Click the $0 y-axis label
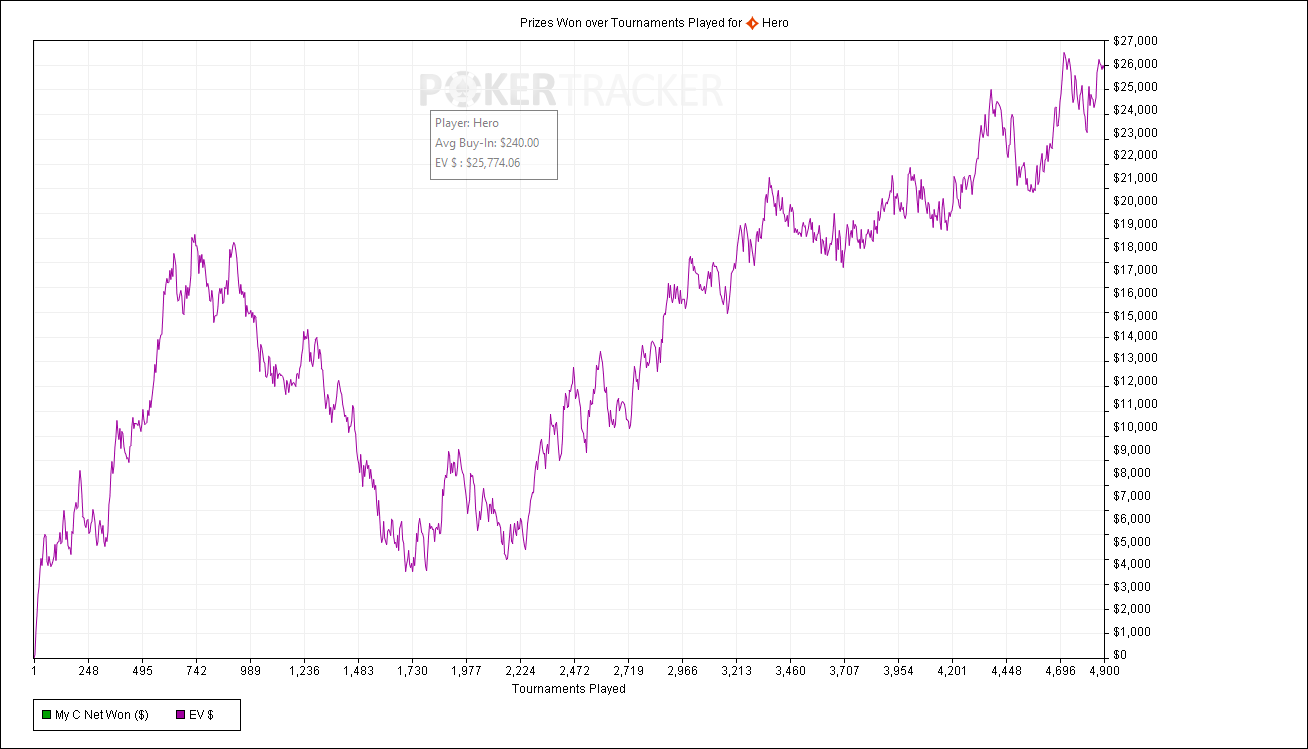 1120,655
